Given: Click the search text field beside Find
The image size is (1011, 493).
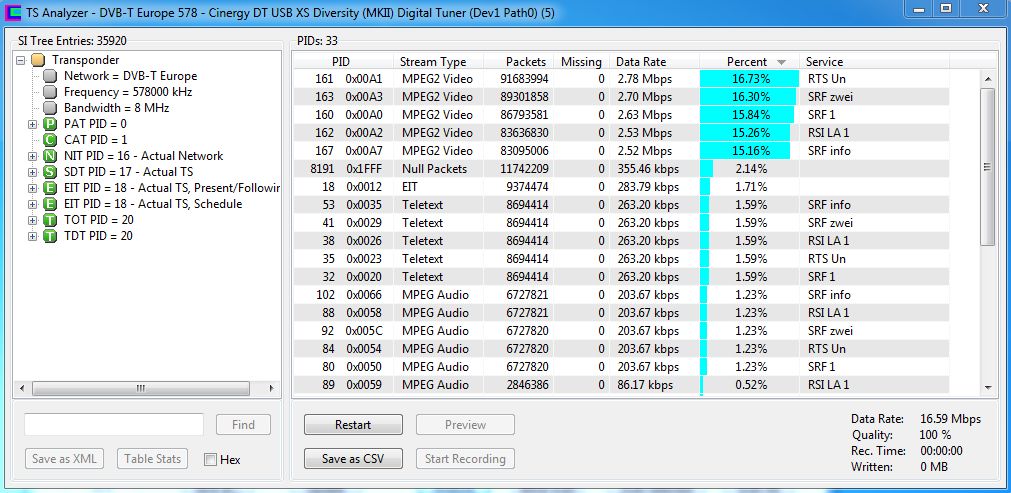Looking at the screenshot, I should [x=114, y=425].
